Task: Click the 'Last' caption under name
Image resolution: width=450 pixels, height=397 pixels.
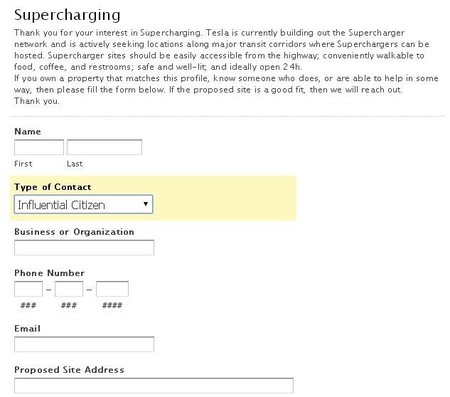Action: pyautogui.click(x=75, y=164)
